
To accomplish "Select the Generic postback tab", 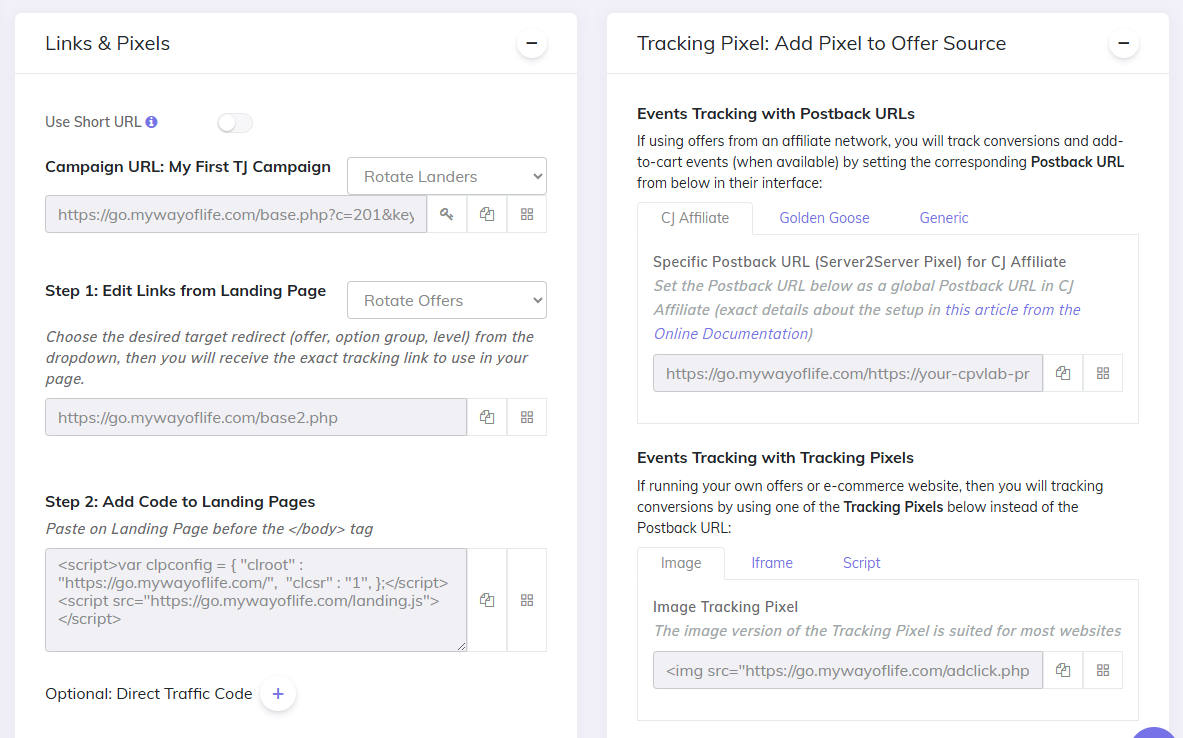I will (x=943, y=217).
